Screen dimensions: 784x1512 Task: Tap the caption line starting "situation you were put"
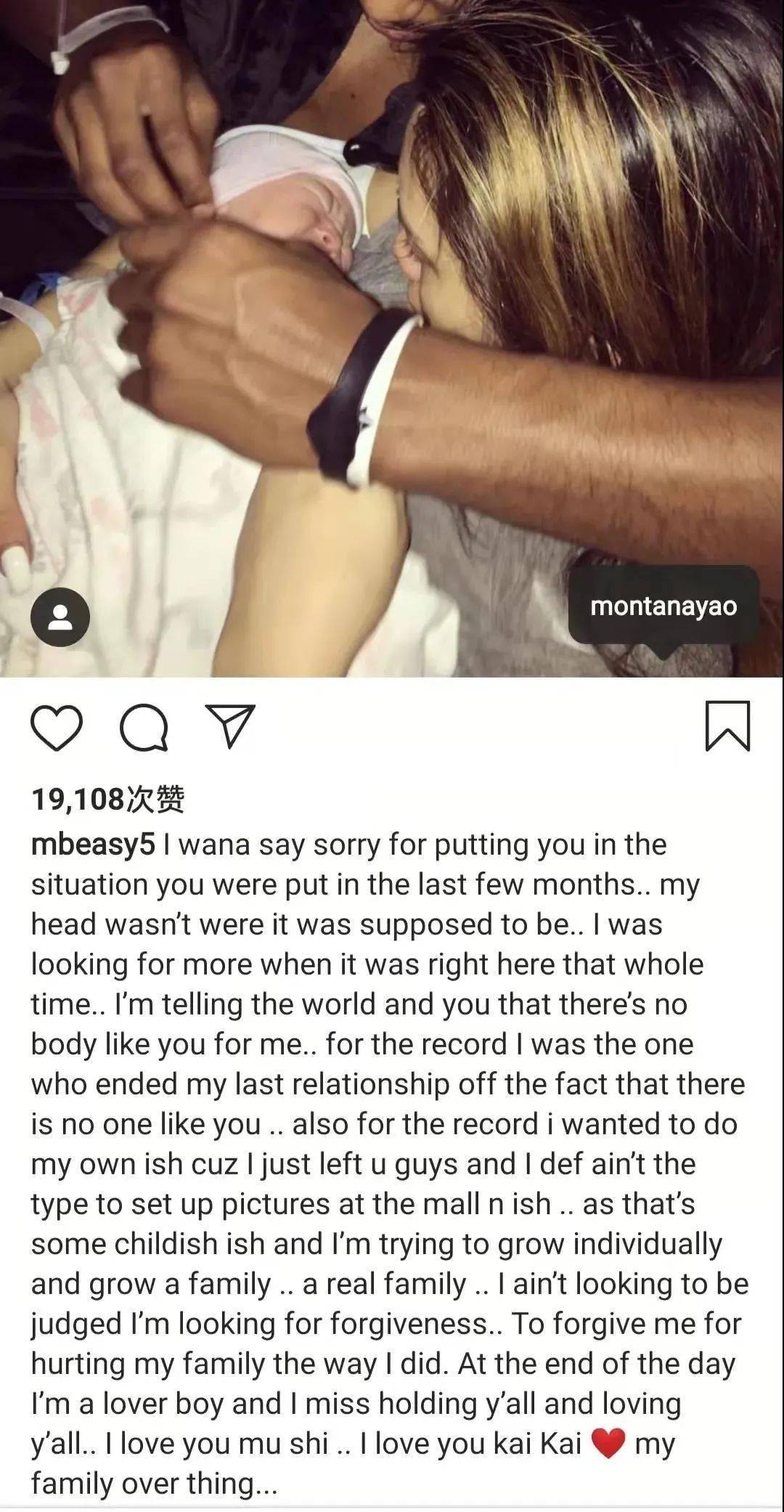coord(365,885)
